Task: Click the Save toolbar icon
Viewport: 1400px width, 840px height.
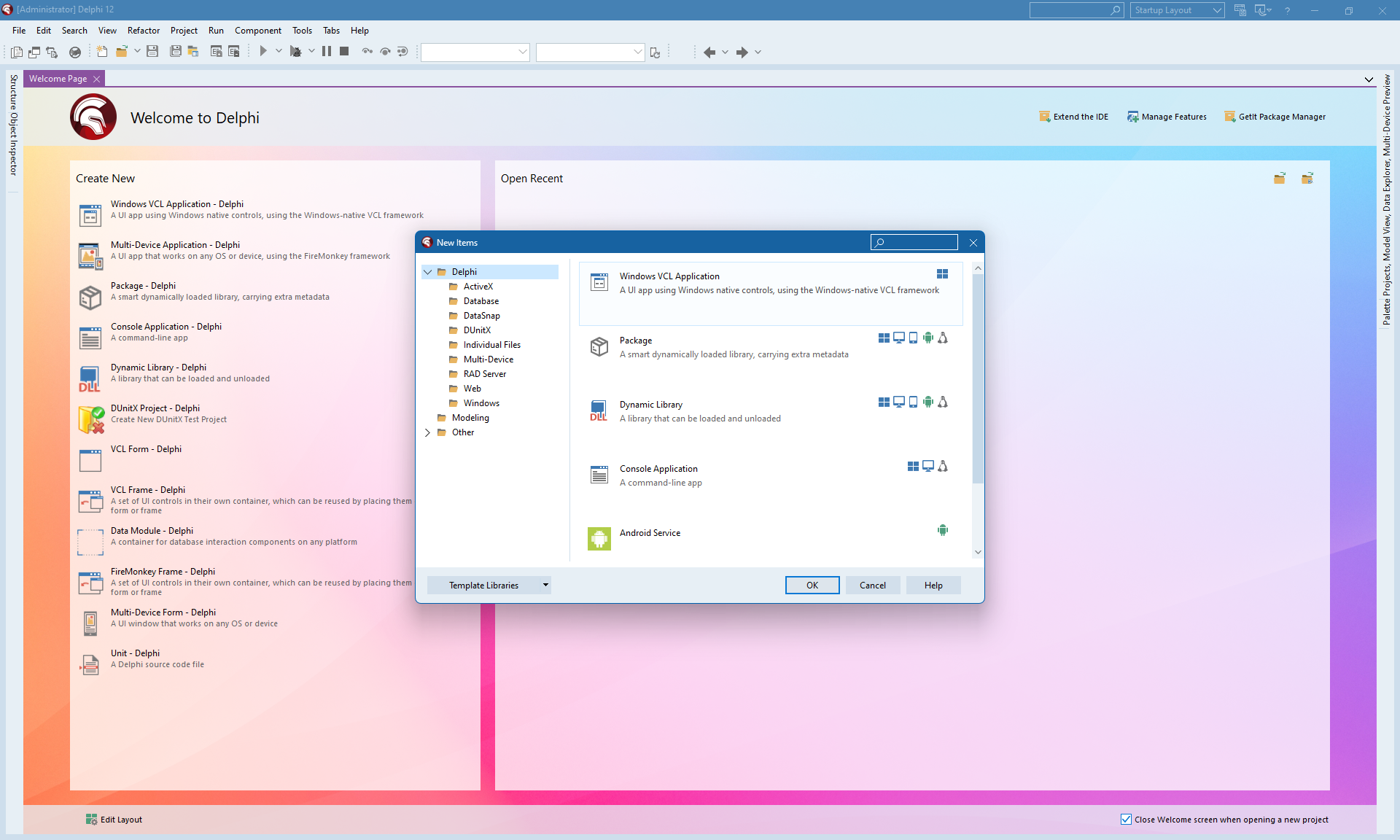Action: (x=152, y=51)
